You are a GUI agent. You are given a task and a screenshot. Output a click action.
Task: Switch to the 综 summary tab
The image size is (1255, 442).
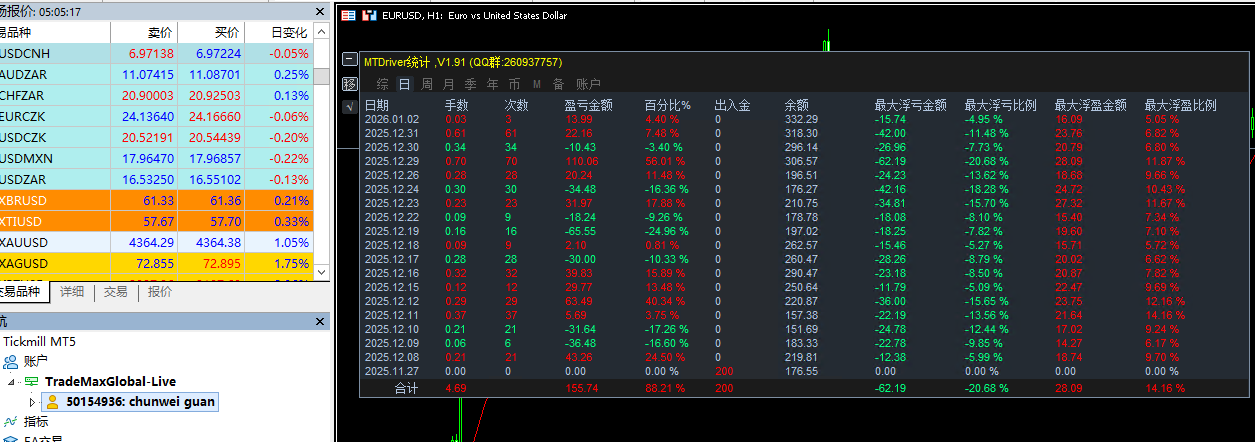[380, 85]
